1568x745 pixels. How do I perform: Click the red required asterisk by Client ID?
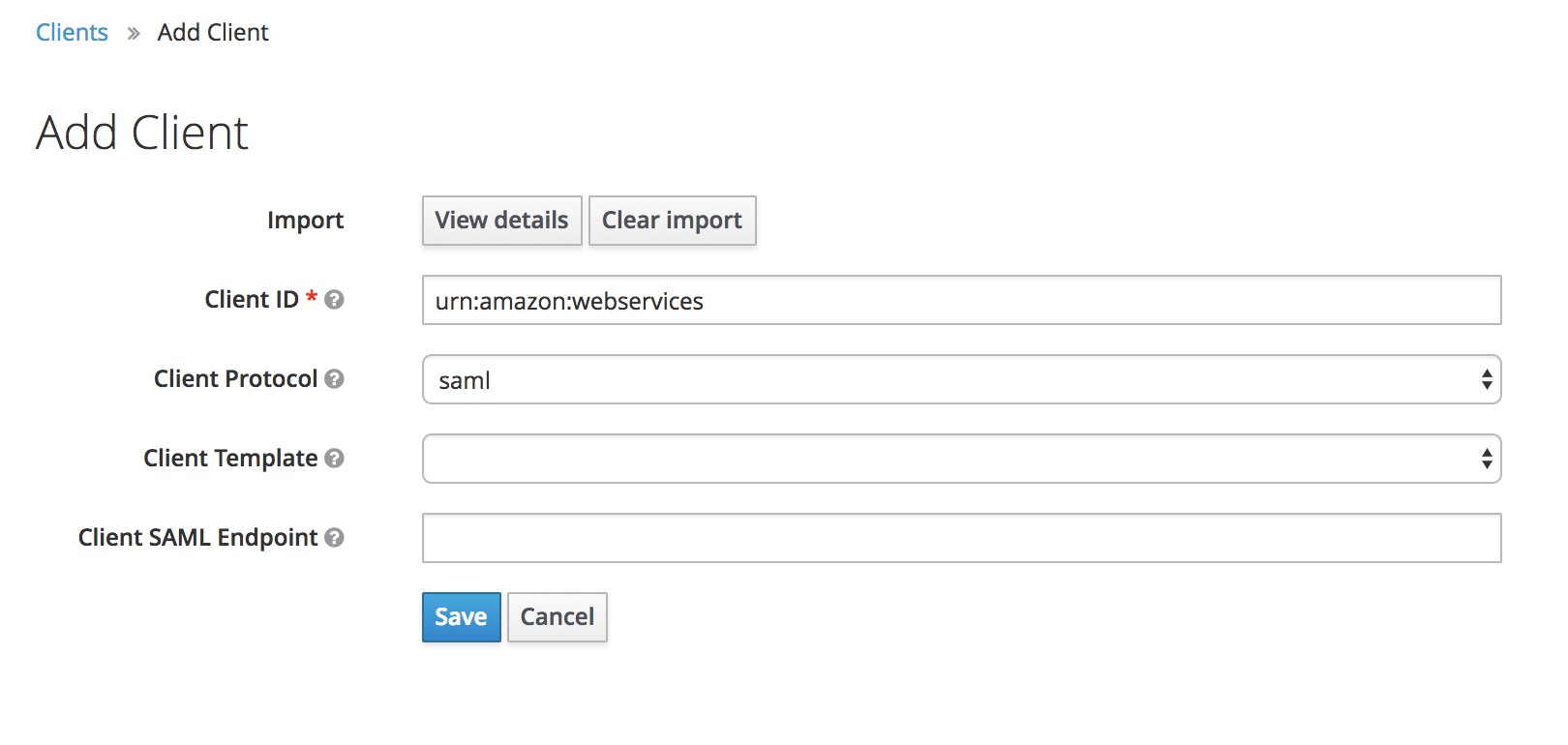(x=312, y=297)
